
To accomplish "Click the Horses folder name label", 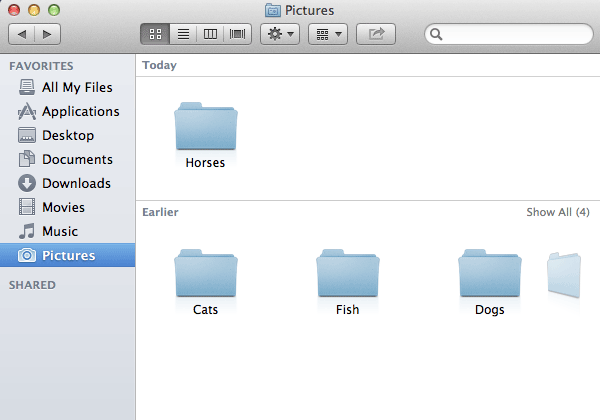I will 205,163.
